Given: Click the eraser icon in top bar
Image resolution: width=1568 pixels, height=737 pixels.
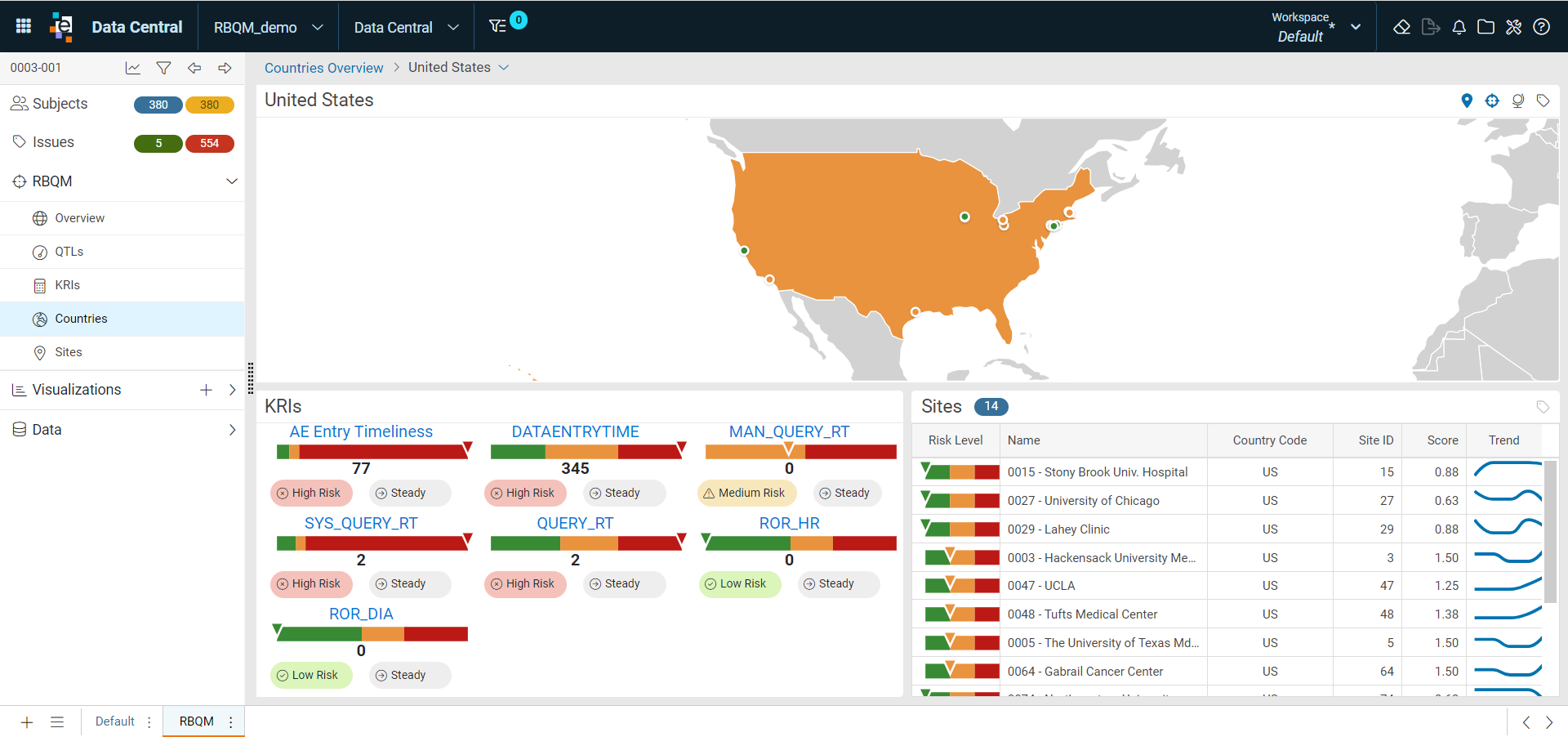Looking at the screenshot, I should [1401, 27].
